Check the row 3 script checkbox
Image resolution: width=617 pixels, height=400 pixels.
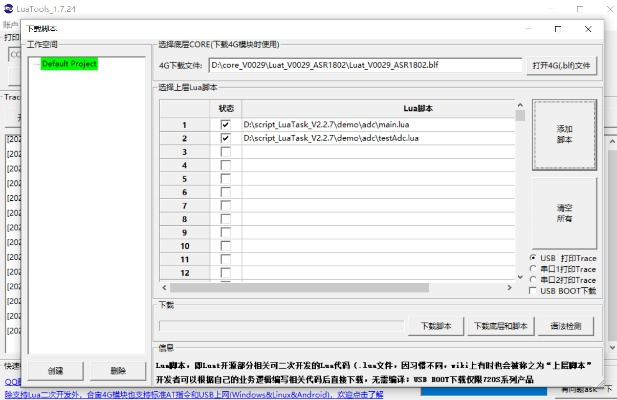point(225,152)
